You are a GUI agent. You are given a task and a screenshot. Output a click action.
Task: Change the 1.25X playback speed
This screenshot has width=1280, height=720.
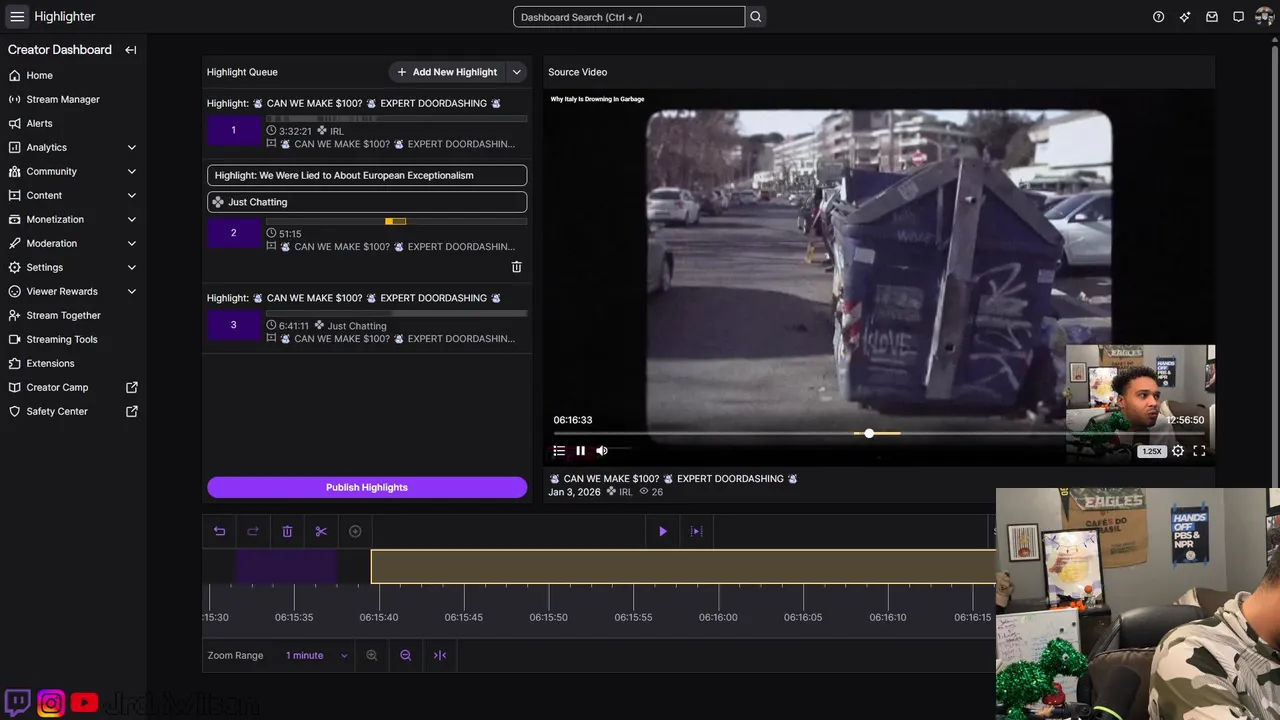click(x=1152, y=451)
